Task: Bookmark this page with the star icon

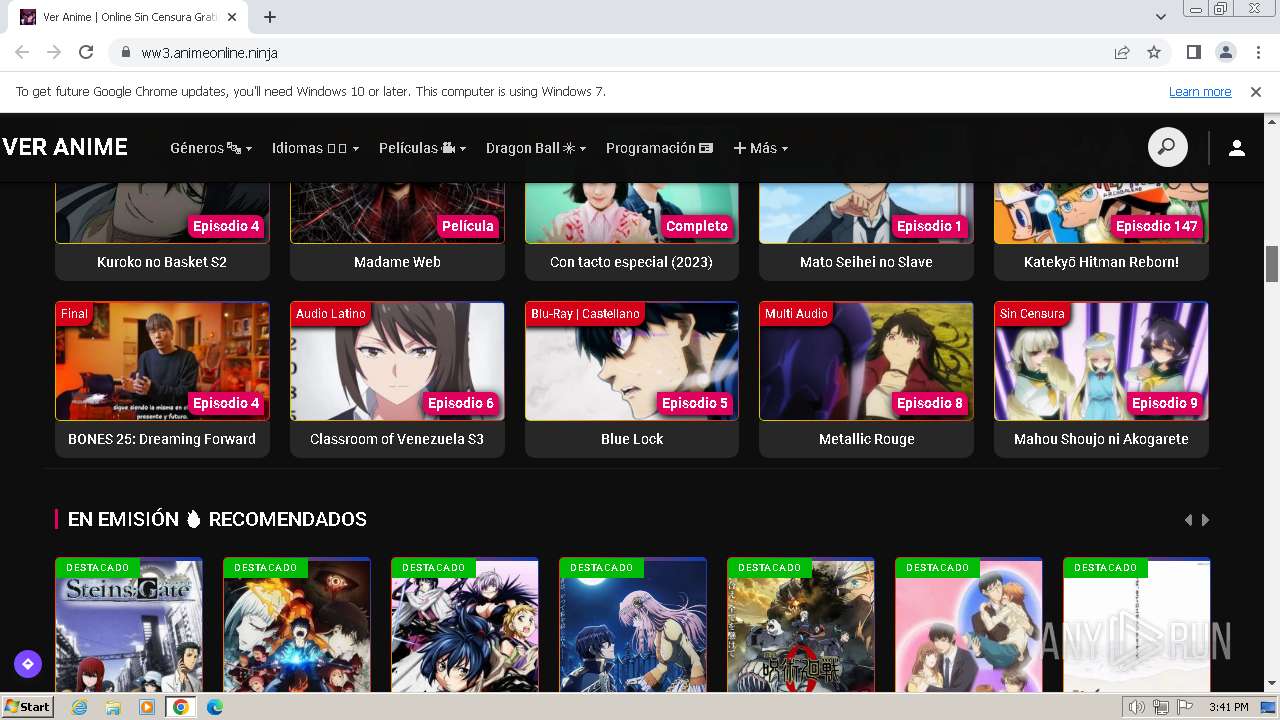Action: (1154, 53)
